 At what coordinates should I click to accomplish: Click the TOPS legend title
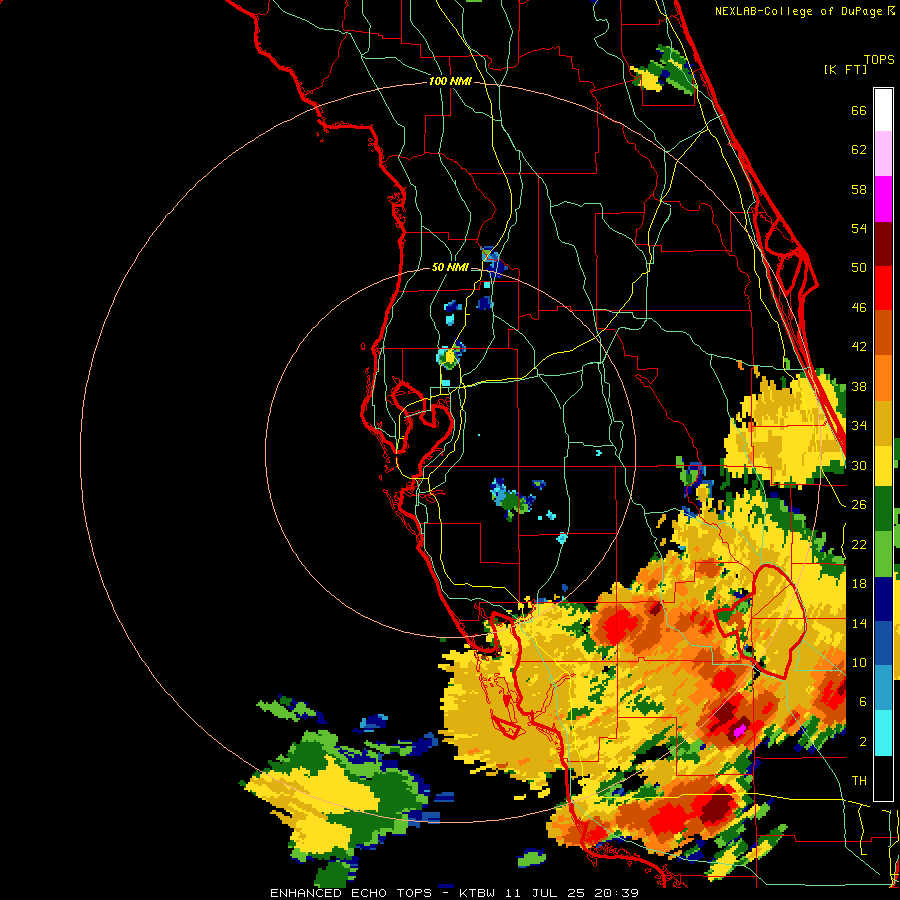tap(879, 59)
